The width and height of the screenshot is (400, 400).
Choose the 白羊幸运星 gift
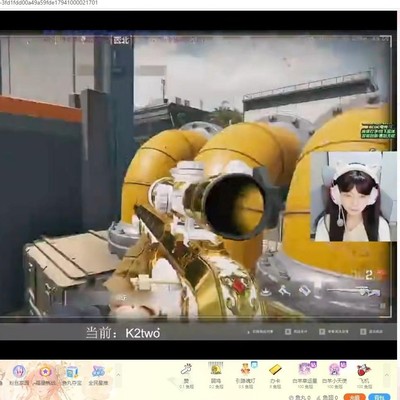pyautogui.click(x=305, y=376)
